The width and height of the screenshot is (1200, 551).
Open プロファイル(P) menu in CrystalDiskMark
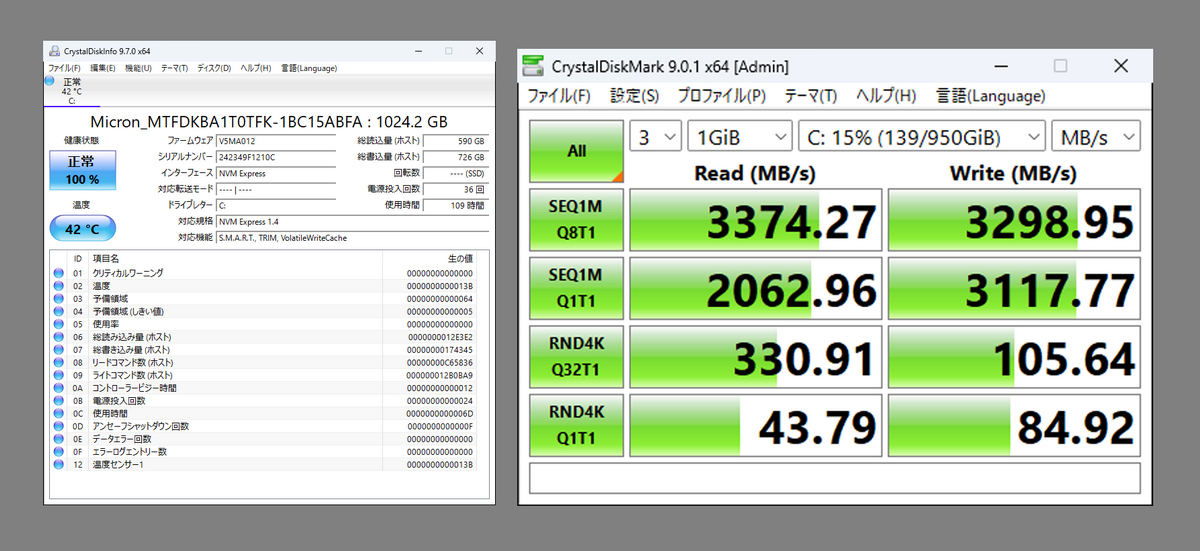tap(721, 96)
